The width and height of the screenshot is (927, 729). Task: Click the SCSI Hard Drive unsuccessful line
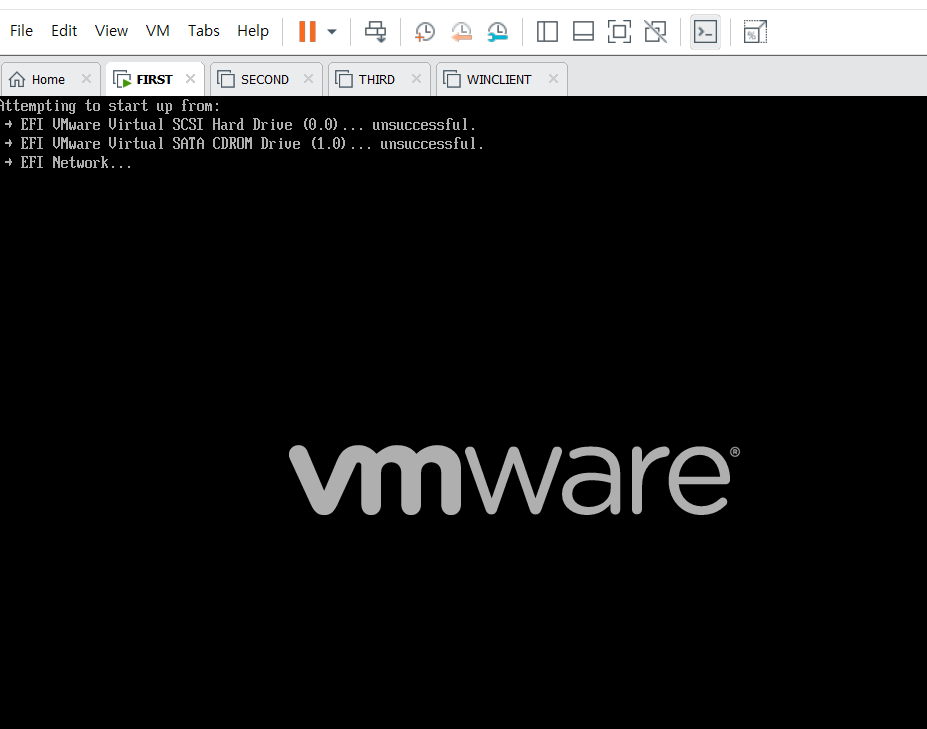click(x=240, y=125)
